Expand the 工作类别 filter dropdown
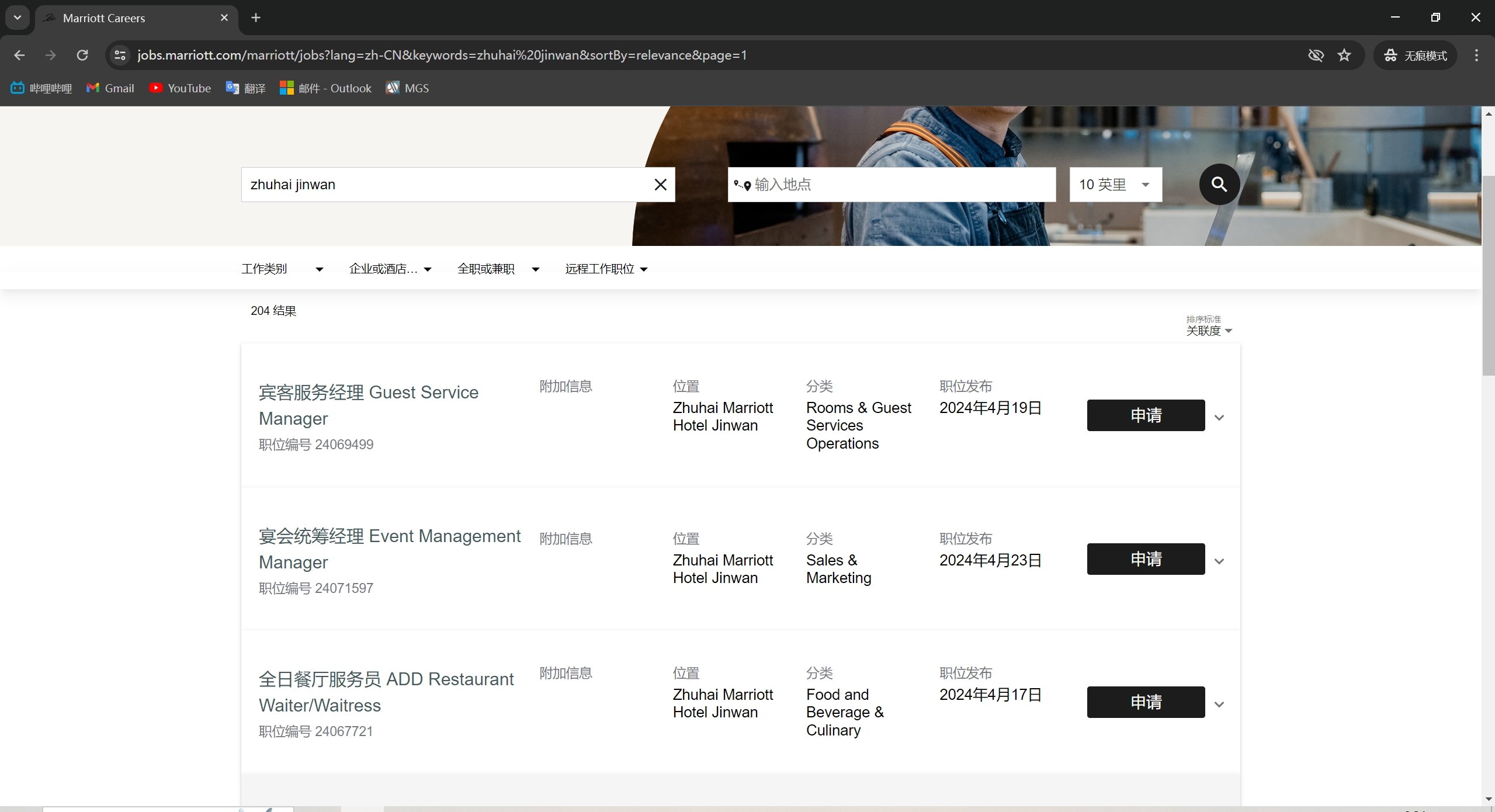This screenshot has width=1495, height=812. tap(282, 269)
